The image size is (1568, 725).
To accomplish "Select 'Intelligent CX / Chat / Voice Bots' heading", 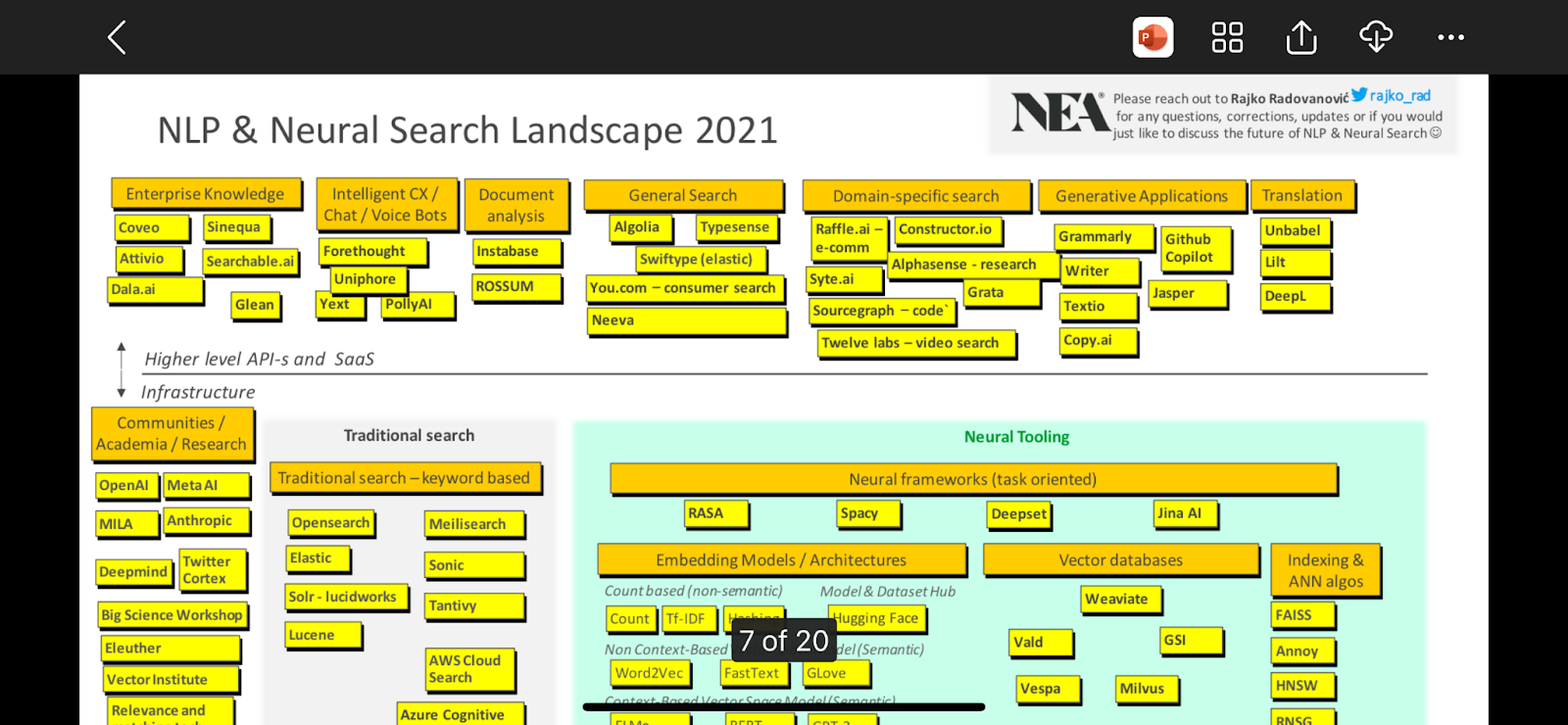I will tap(386, 205).
